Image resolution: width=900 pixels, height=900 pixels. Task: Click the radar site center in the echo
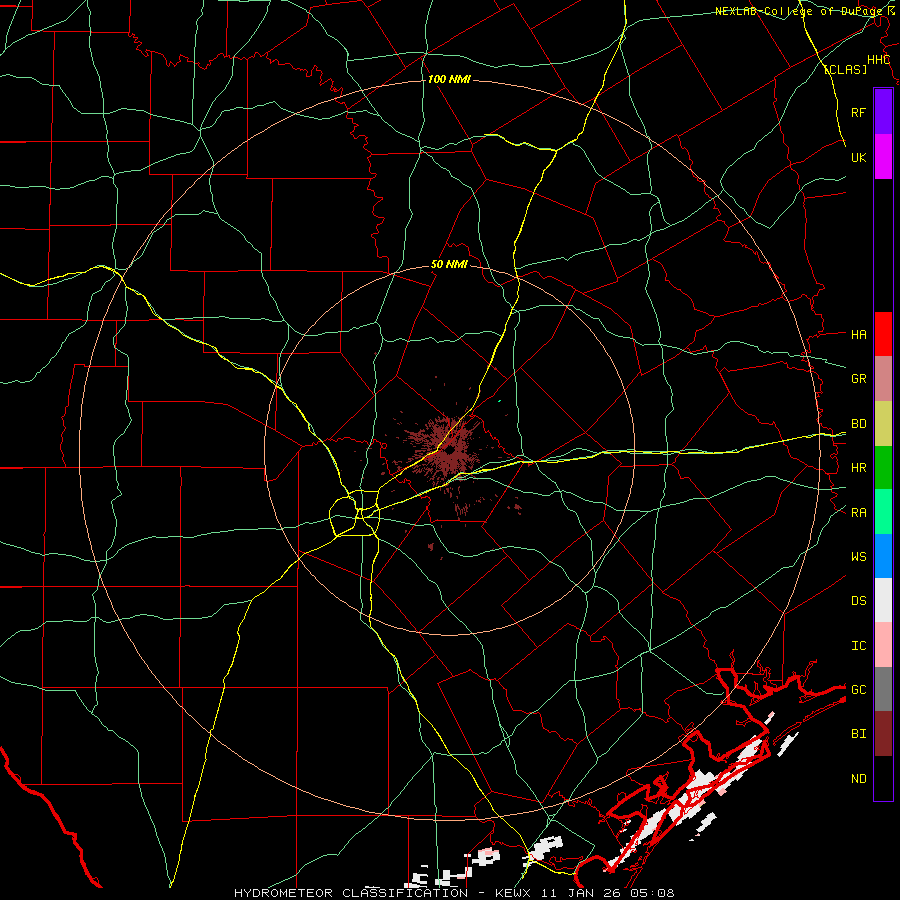(x=449, y=451)
